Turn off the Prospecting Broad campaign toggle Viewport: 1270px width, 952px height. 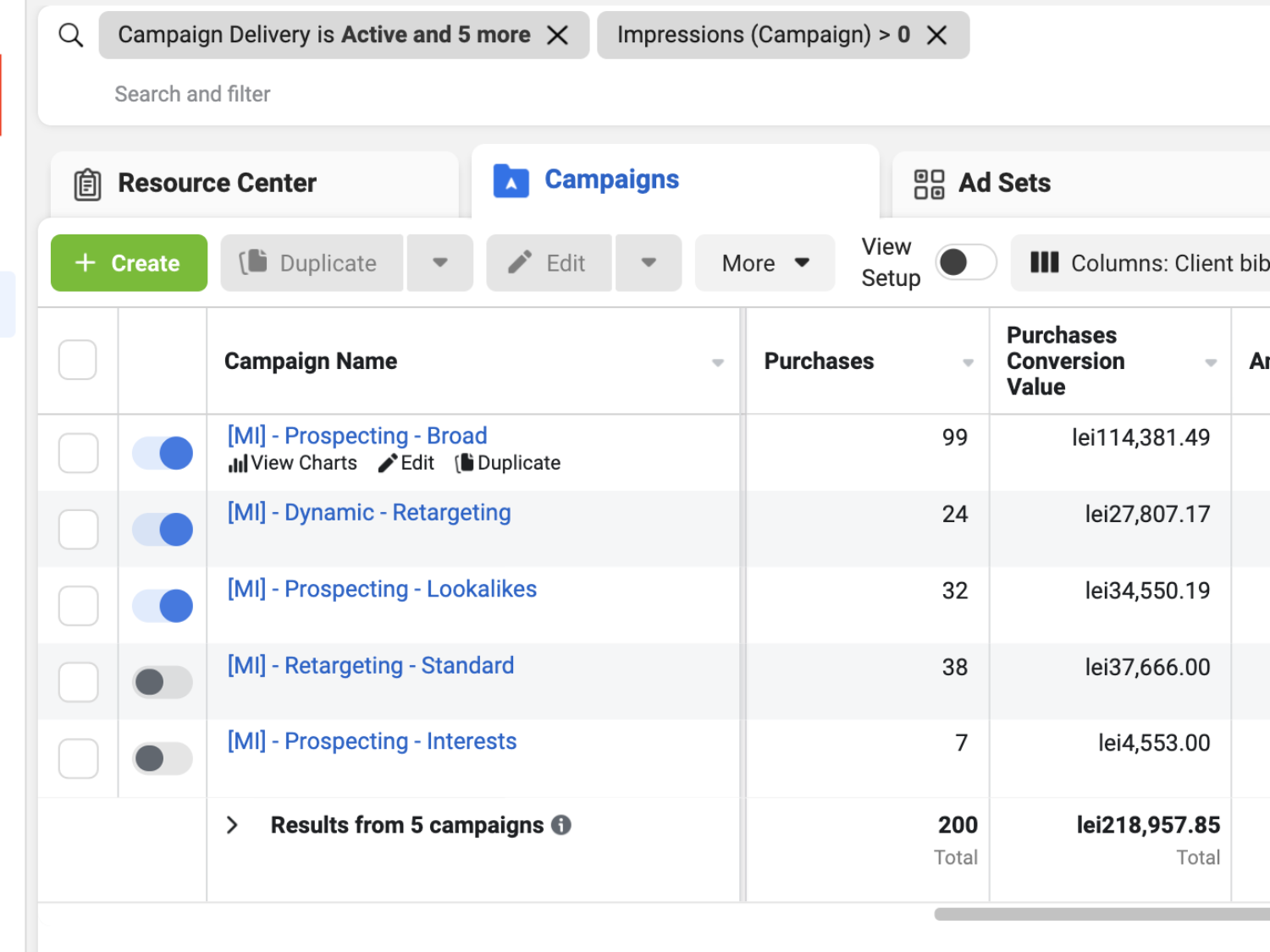(163, 454)
